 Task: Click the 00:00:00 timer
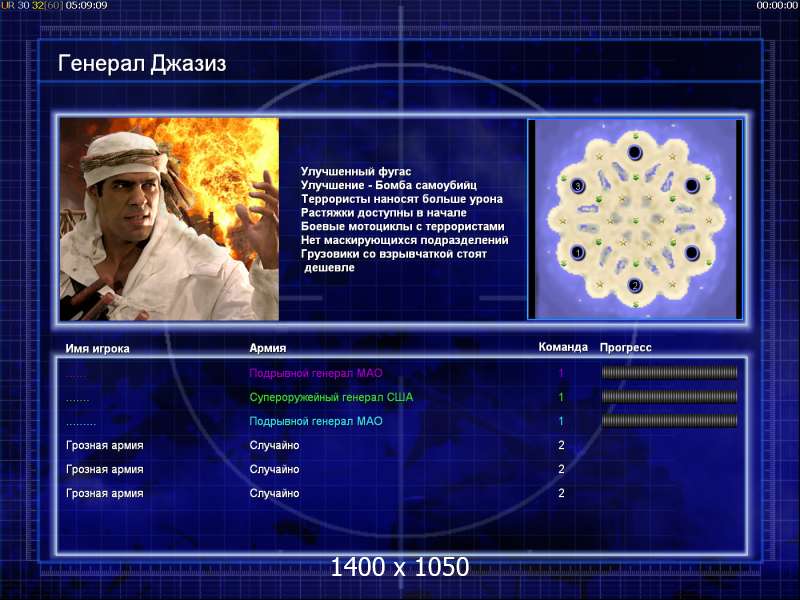pyautogui.click(x=777, y=5)
